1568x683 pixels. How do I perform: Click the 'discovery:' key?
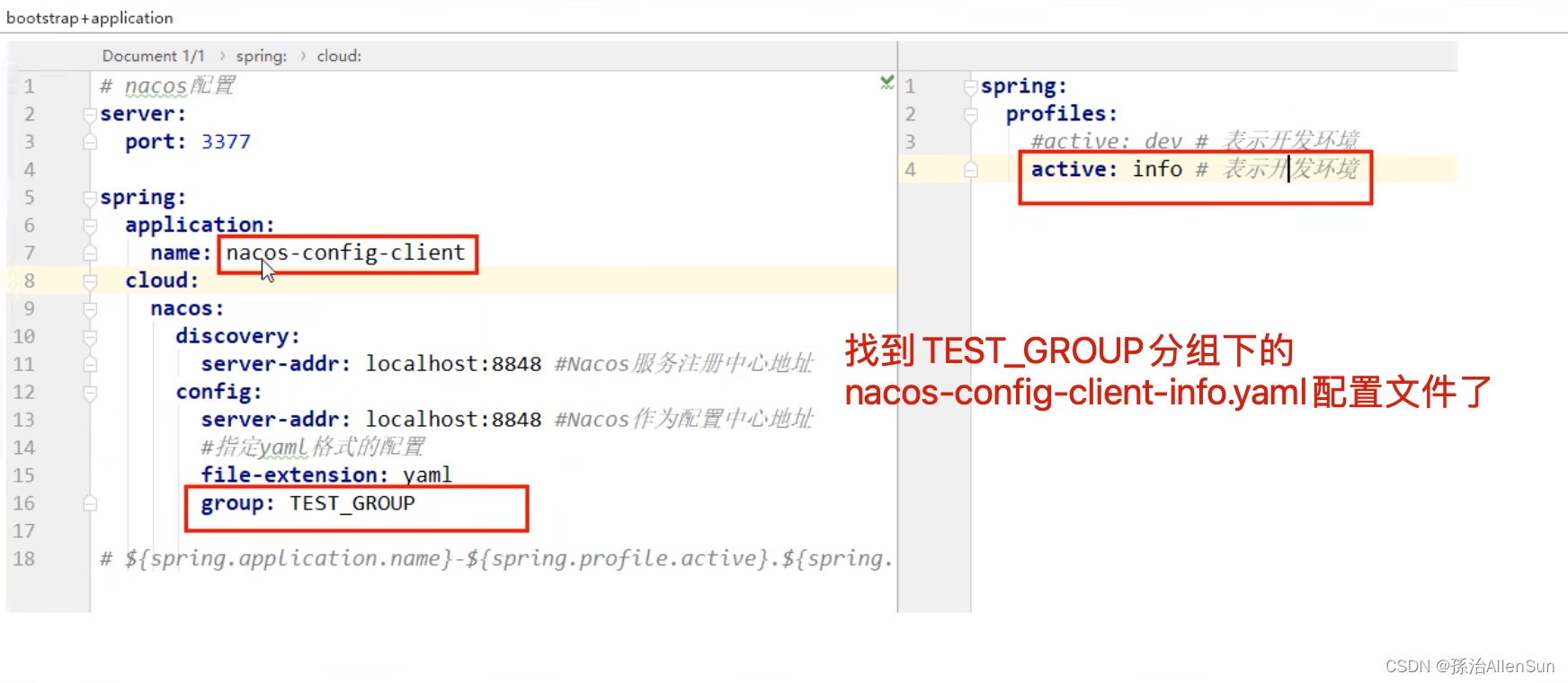click(x=237, y=336)
